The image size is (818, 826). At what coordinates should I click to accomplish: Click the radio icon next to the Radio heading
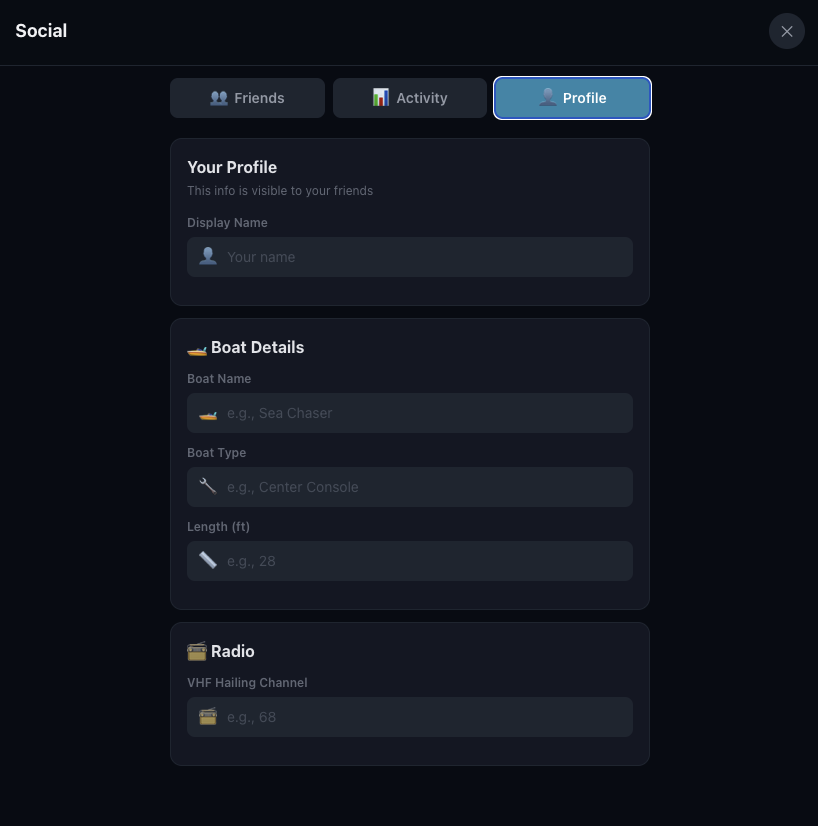pyautogui.click(x=197, y=651)
